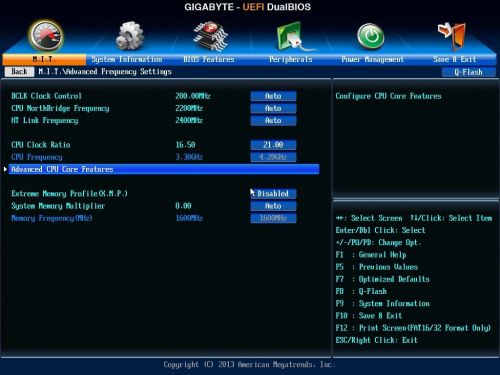Switch to System Information tab

[x=127, y=59]
